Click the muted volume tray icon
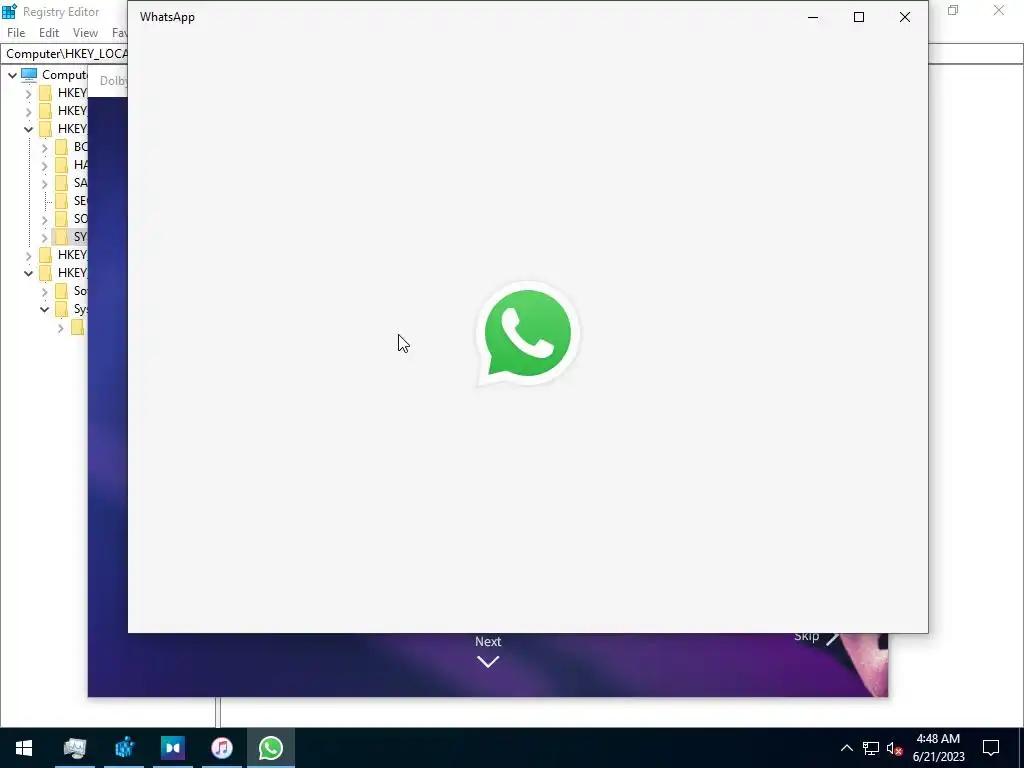The image size is (1024, 768). coord(894,748)
